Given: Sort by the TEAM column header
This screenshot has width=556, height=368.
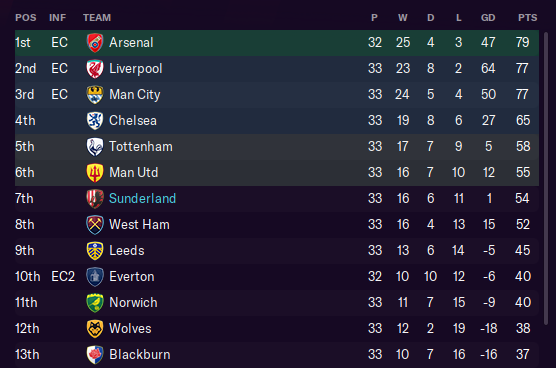Looking at the screenshot, I should (x=97, y=18).
